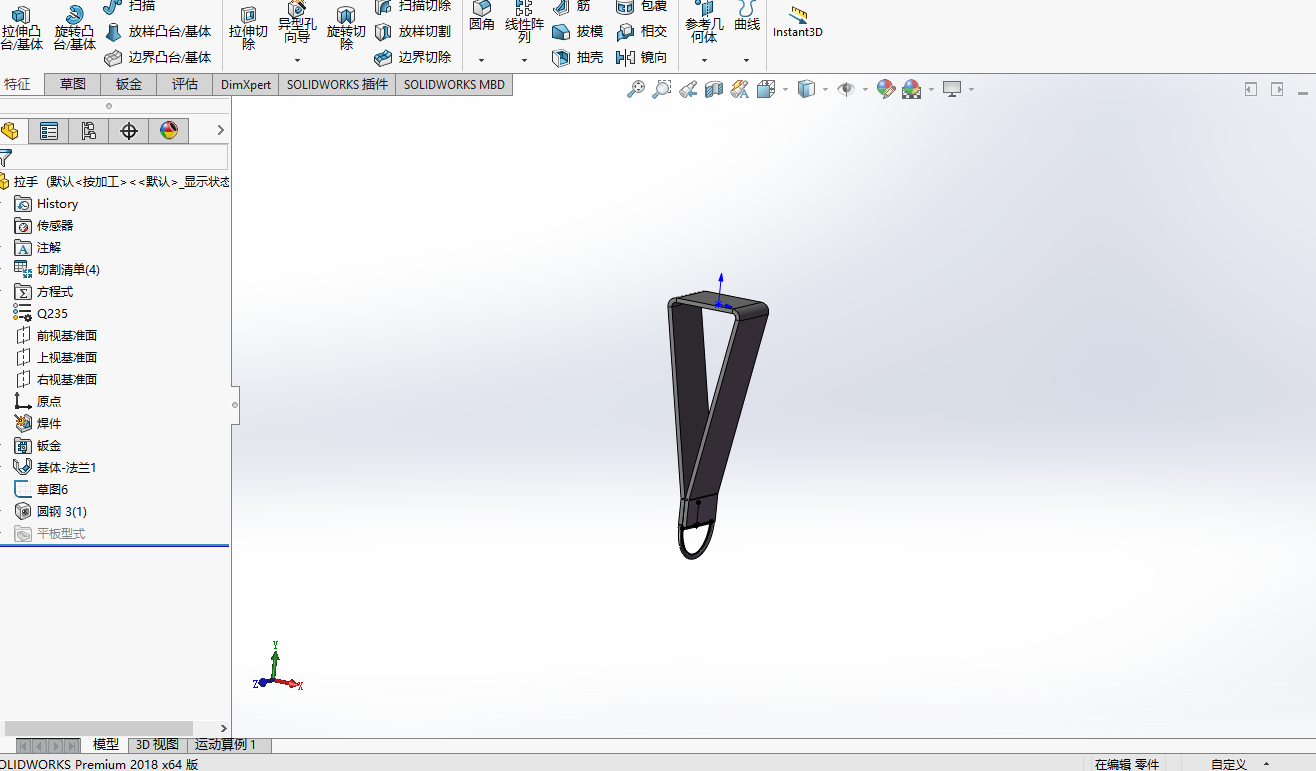The image size is (1316, 771).
Task: Open the 钣金 ribbon tab
Action: 129,84
